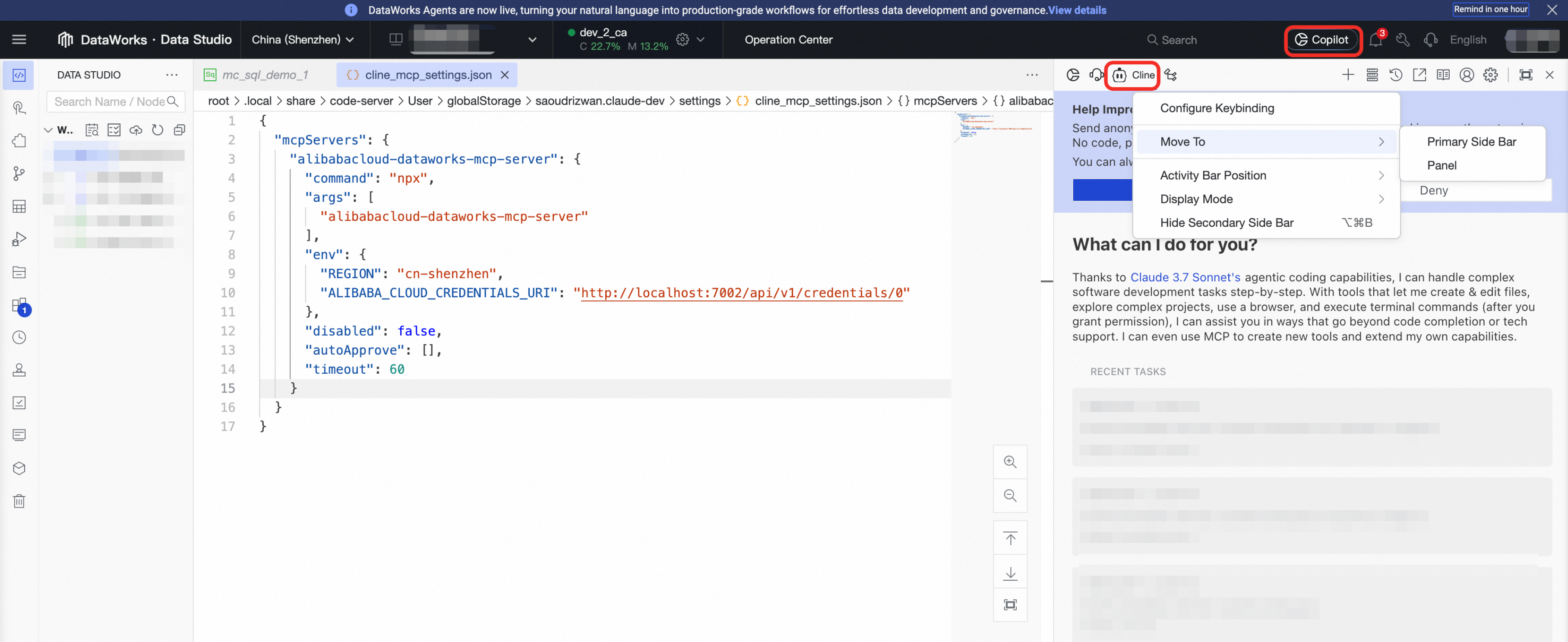Select Panel in Move To submenu
1568x642 pixels.
[1442, 165]
